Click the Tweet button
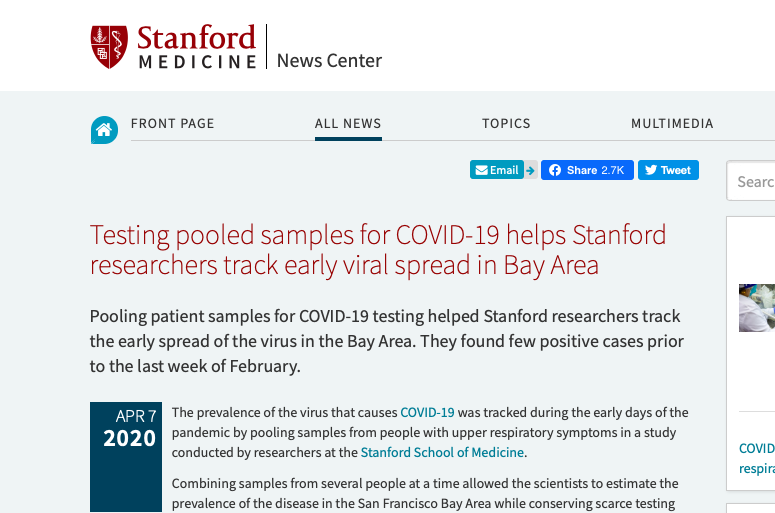The width and height of the screenshot is (775, 513). 668,170
